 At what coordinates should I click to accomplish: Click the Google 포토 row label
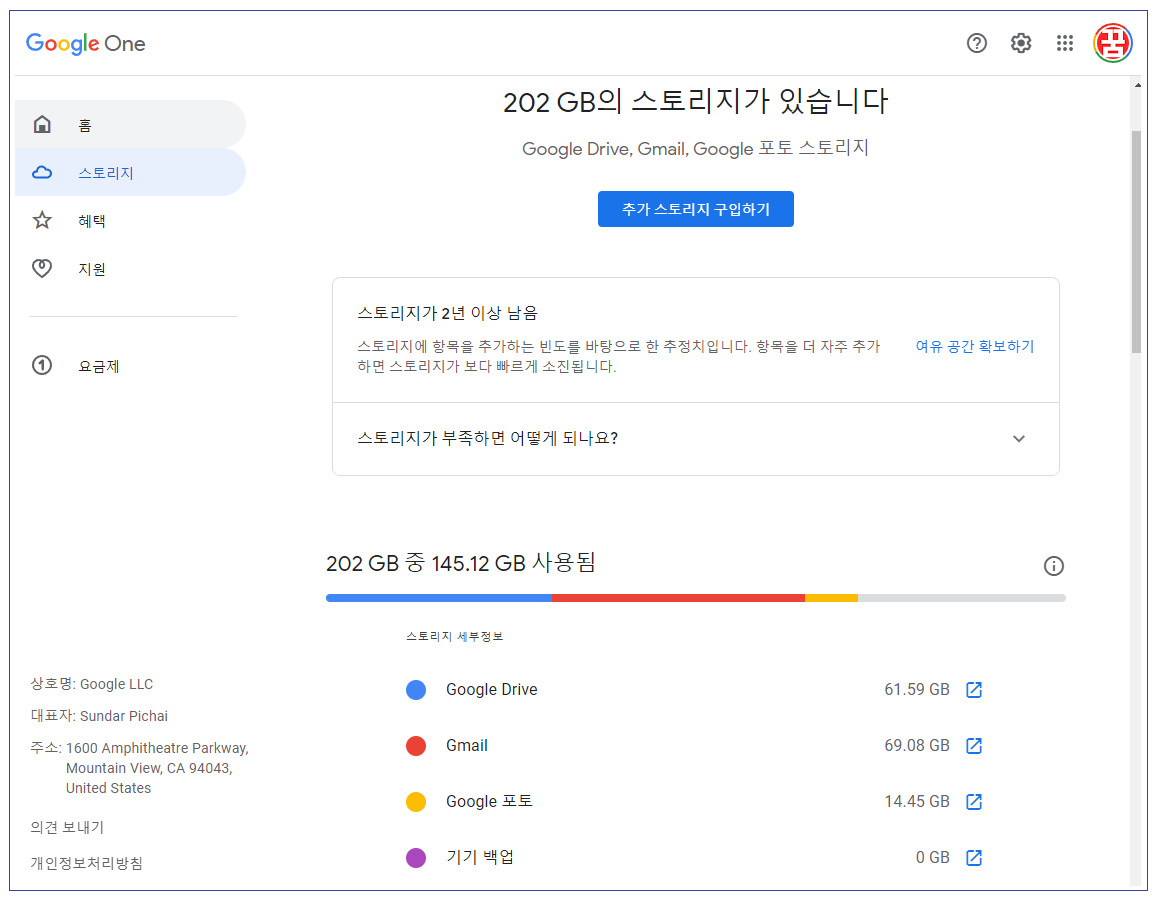pyautogui.click(x=489, y=801)
